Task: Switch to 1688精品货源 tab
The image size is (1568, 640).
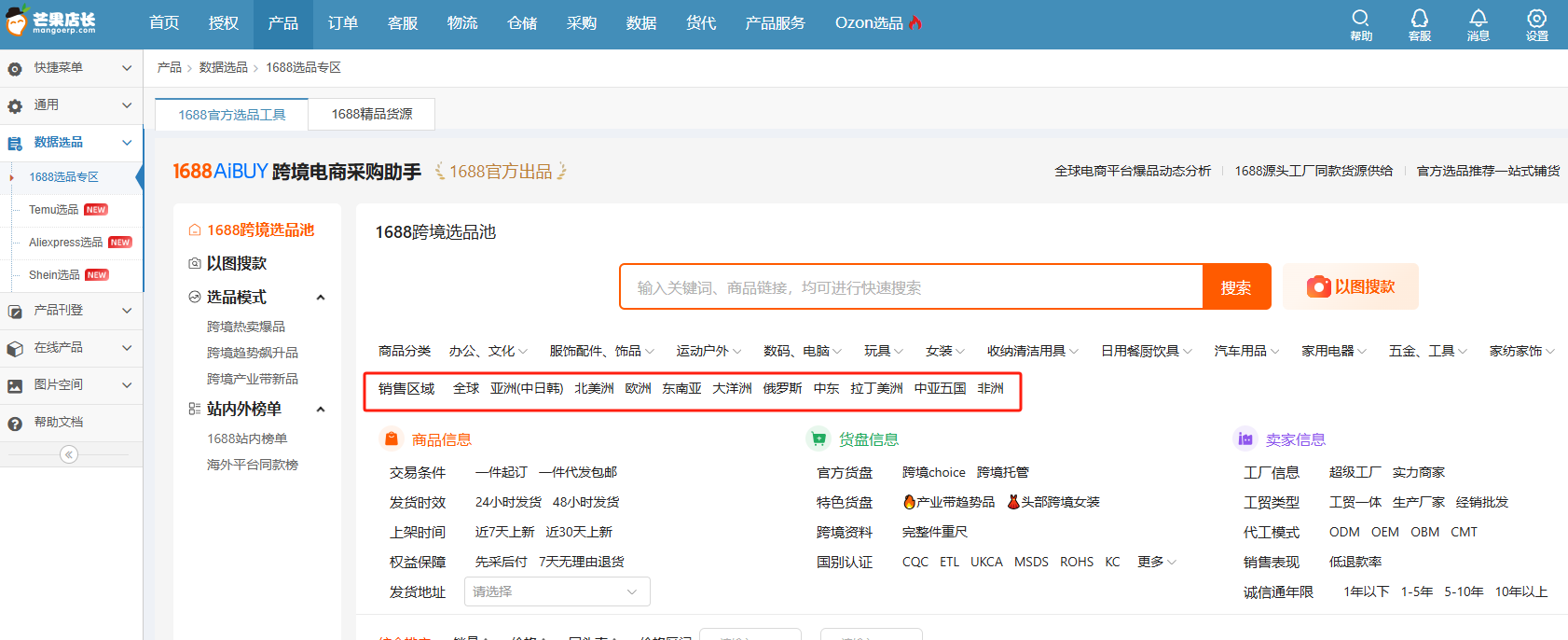Action: pos(372,114)
